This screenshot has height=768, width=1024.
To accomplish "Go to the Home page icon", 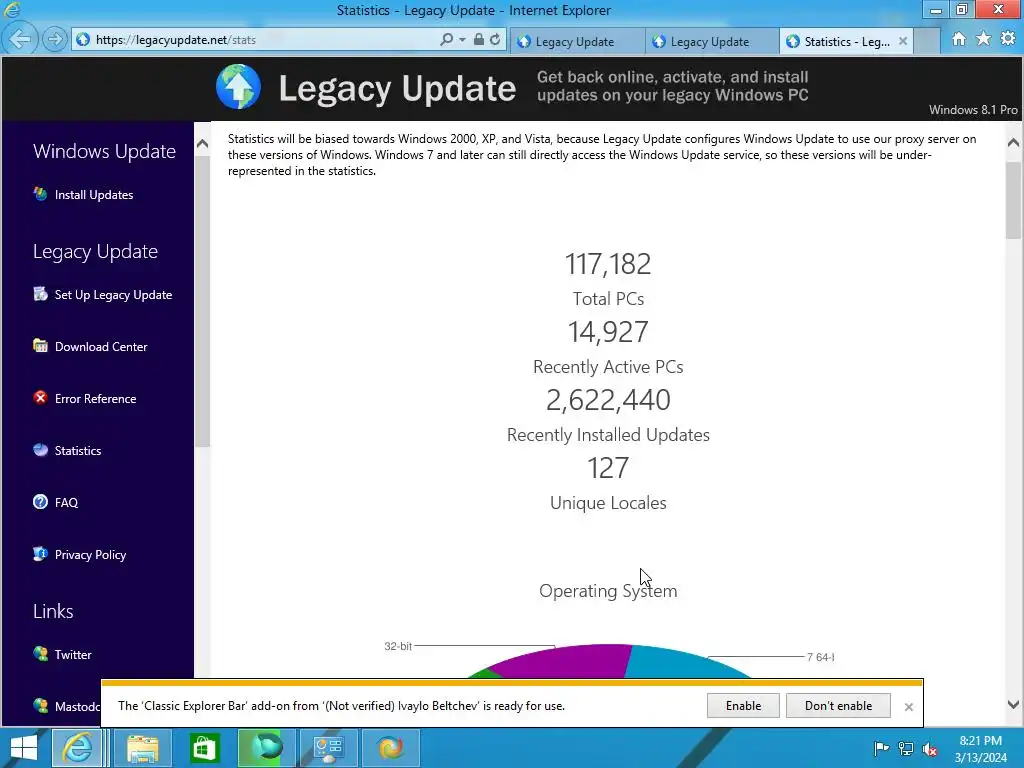I will tap(959, 39).
